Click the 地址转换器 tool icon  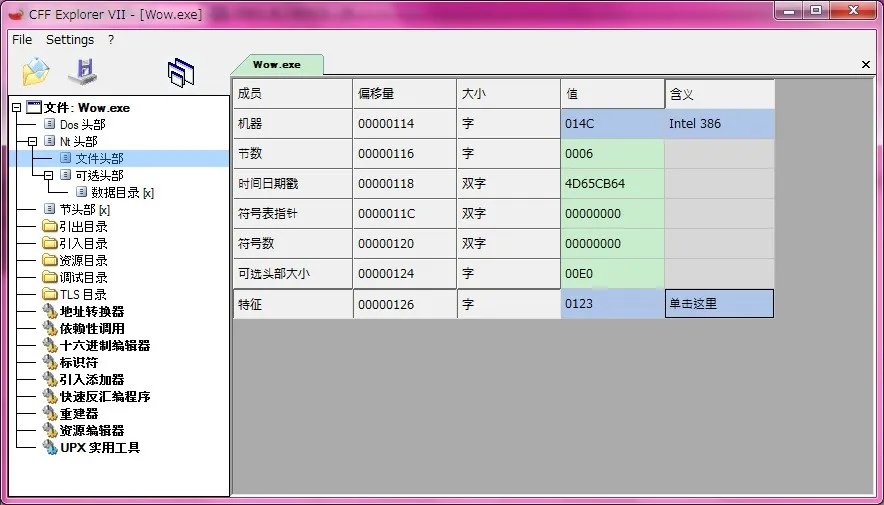[x=50, y=311]
